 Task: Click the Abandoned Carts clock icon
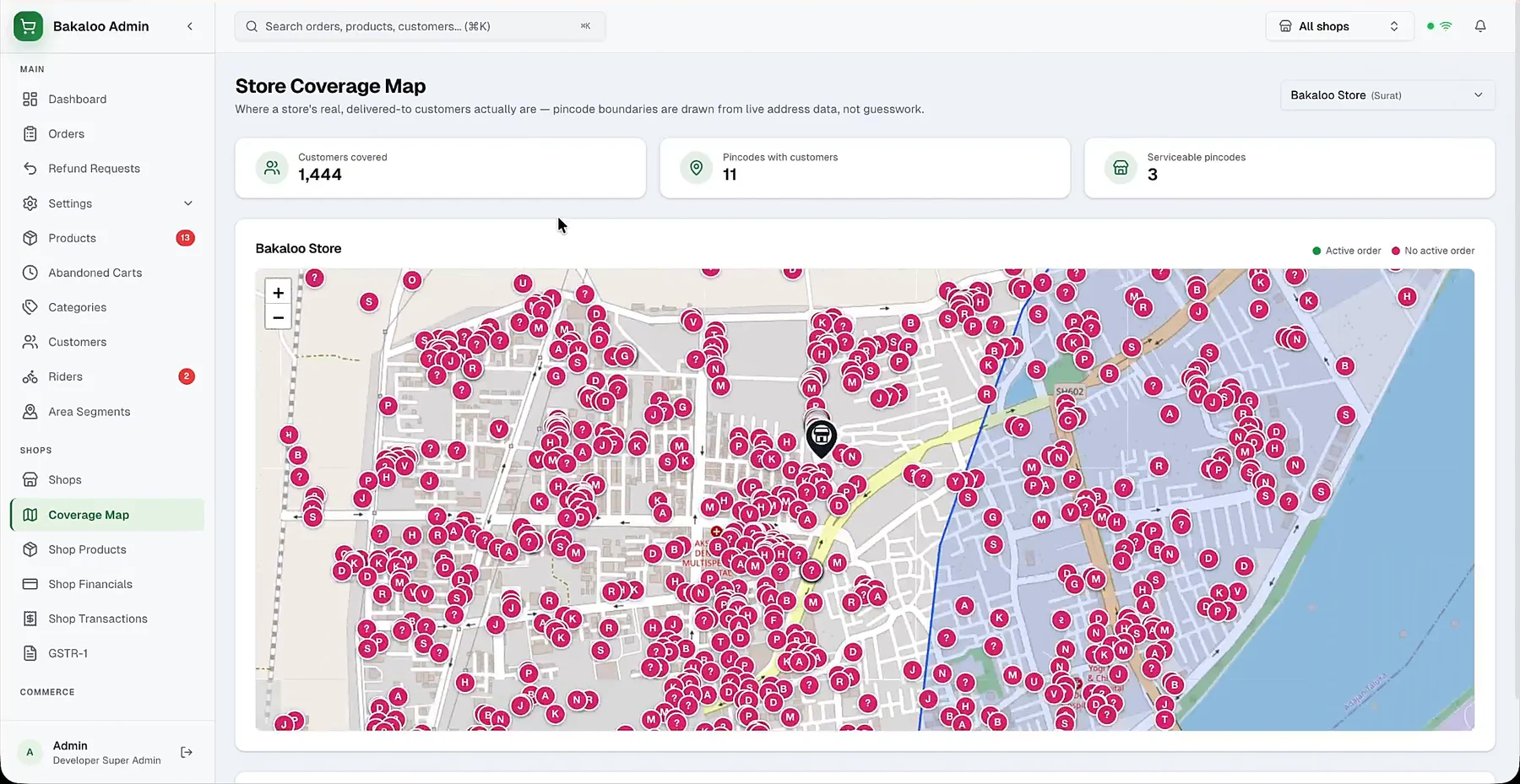pyautogui.click(x=30, y=273)
